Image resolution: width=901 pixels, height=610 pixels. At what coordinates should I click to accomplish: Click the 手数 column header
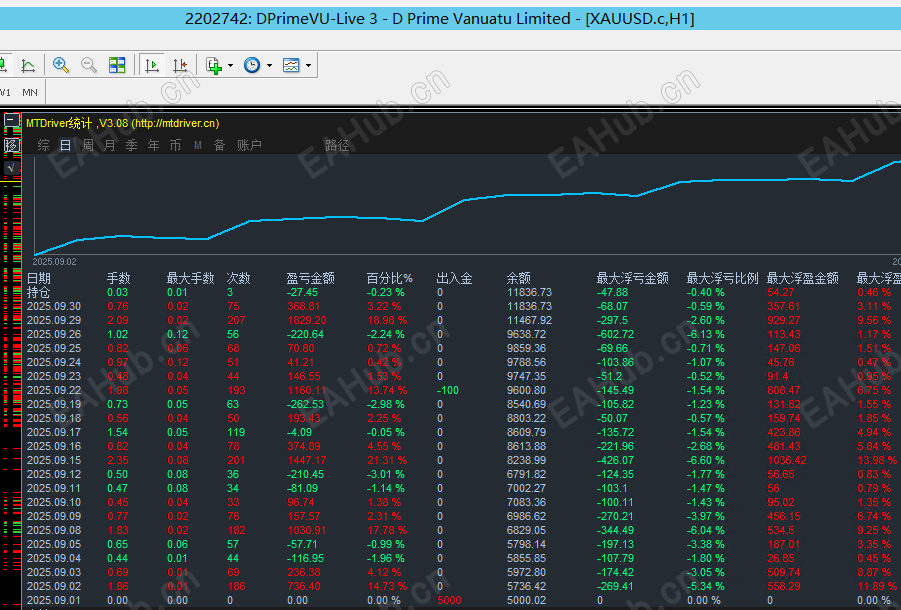point(118,279)
